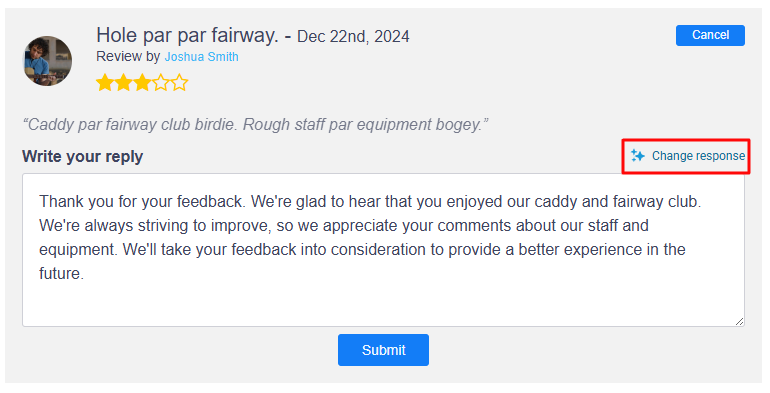The height and width of the screenshot is (393, 770).
Task: Open Joshua Smith's profile link
Action: pos(201,57)
